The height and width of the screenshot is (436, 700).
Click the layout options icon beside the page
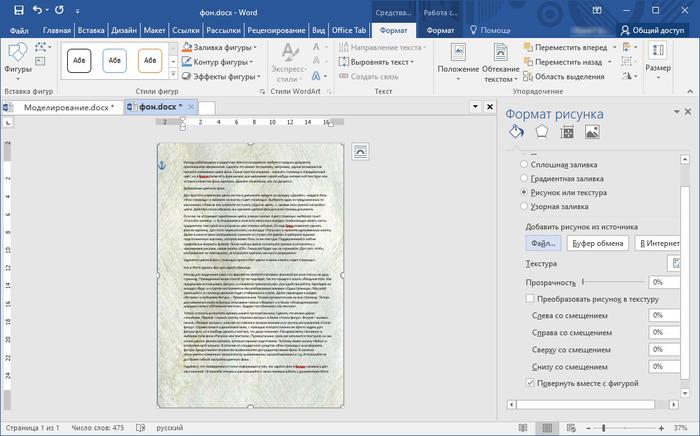[361, 151]
